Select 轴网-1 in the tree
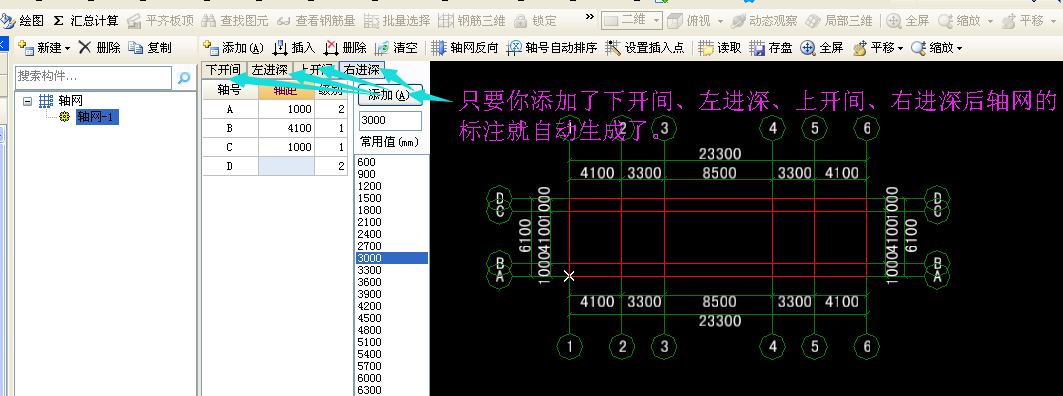This screenshot has width=1063, height=396. (x=98, y=117)
